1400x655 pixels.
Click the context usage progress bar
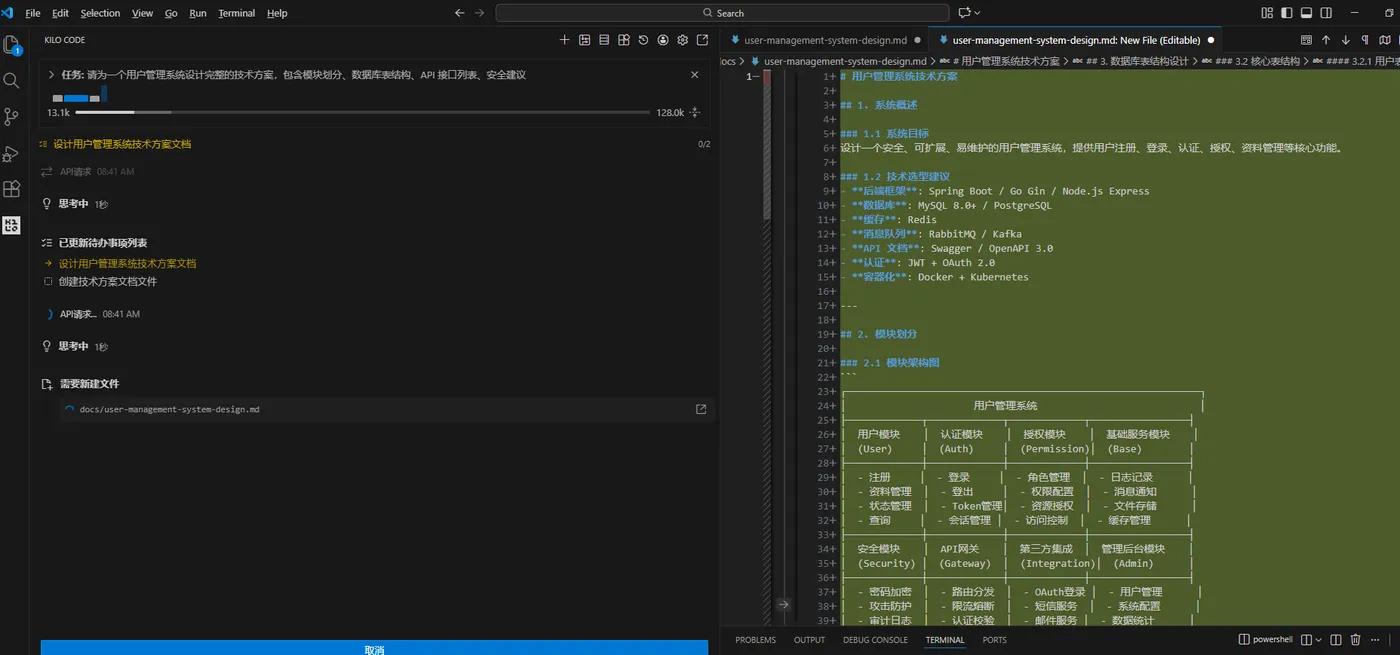(x=364, y=112)
